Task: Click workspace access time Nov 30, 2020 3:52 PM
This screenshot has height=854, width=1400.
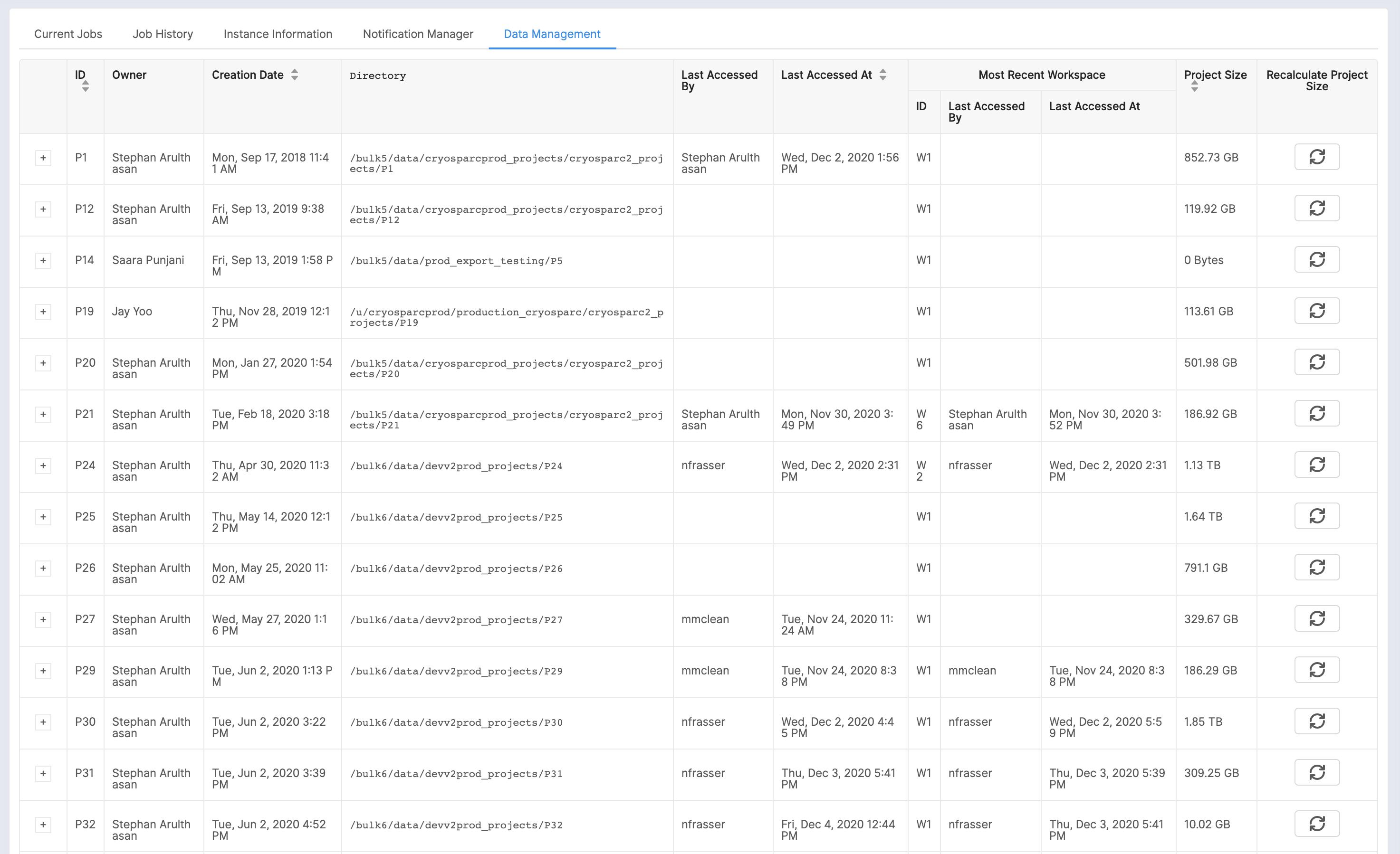Action: coord(1105,419)
